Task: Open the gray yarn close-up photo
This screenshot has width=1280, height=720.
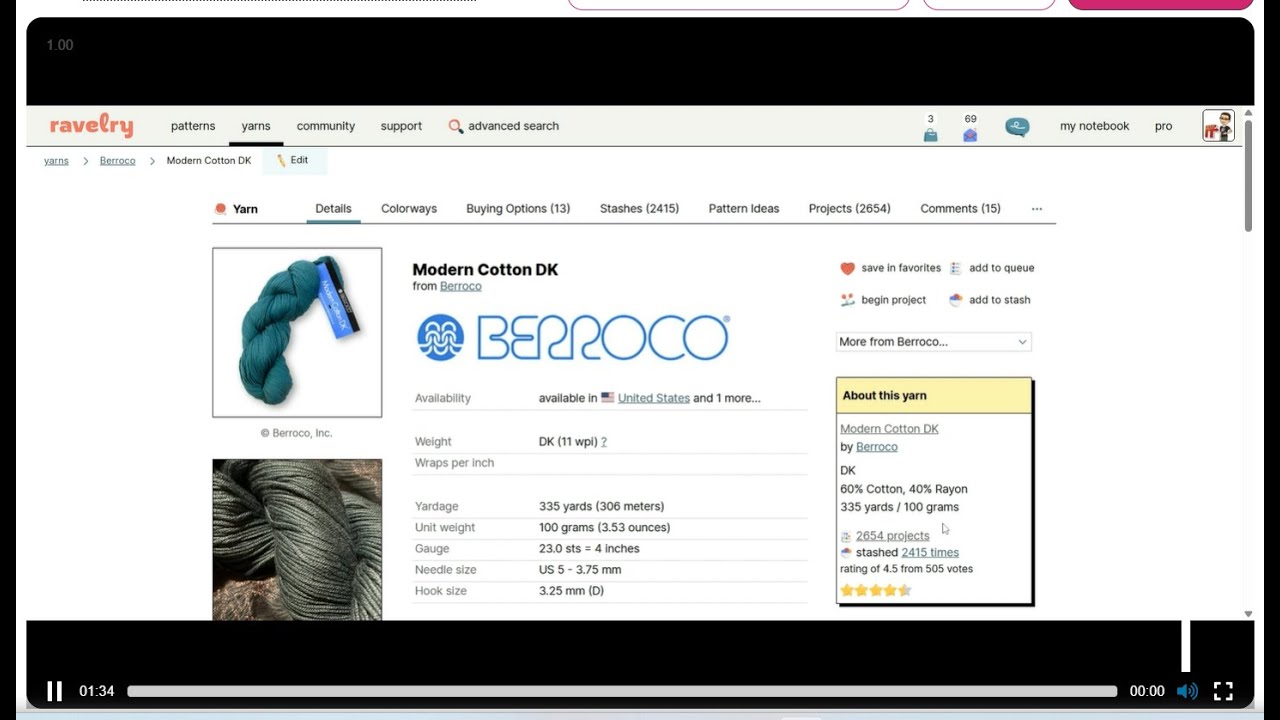Action: 297,539
